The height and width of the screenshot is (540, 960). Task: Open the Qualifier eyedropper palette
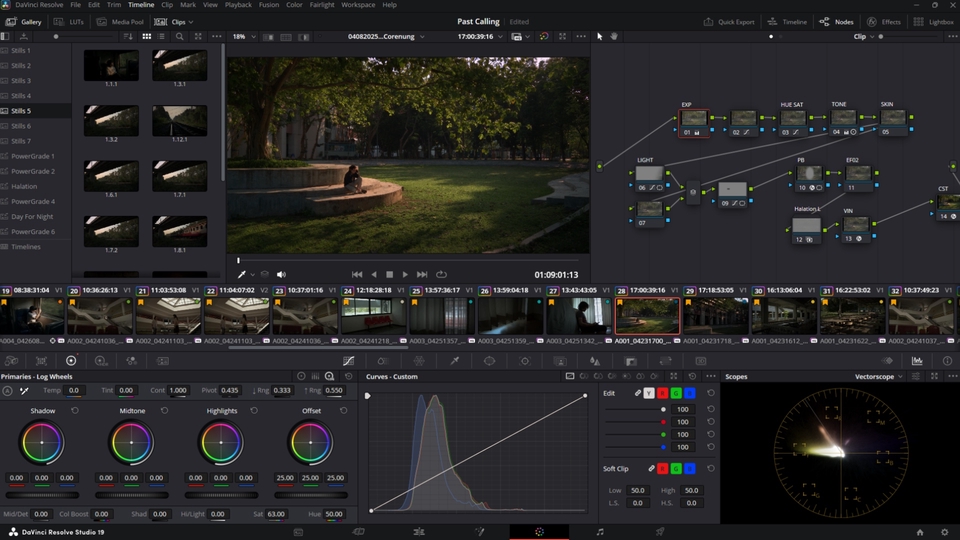[x=455, y=361]
